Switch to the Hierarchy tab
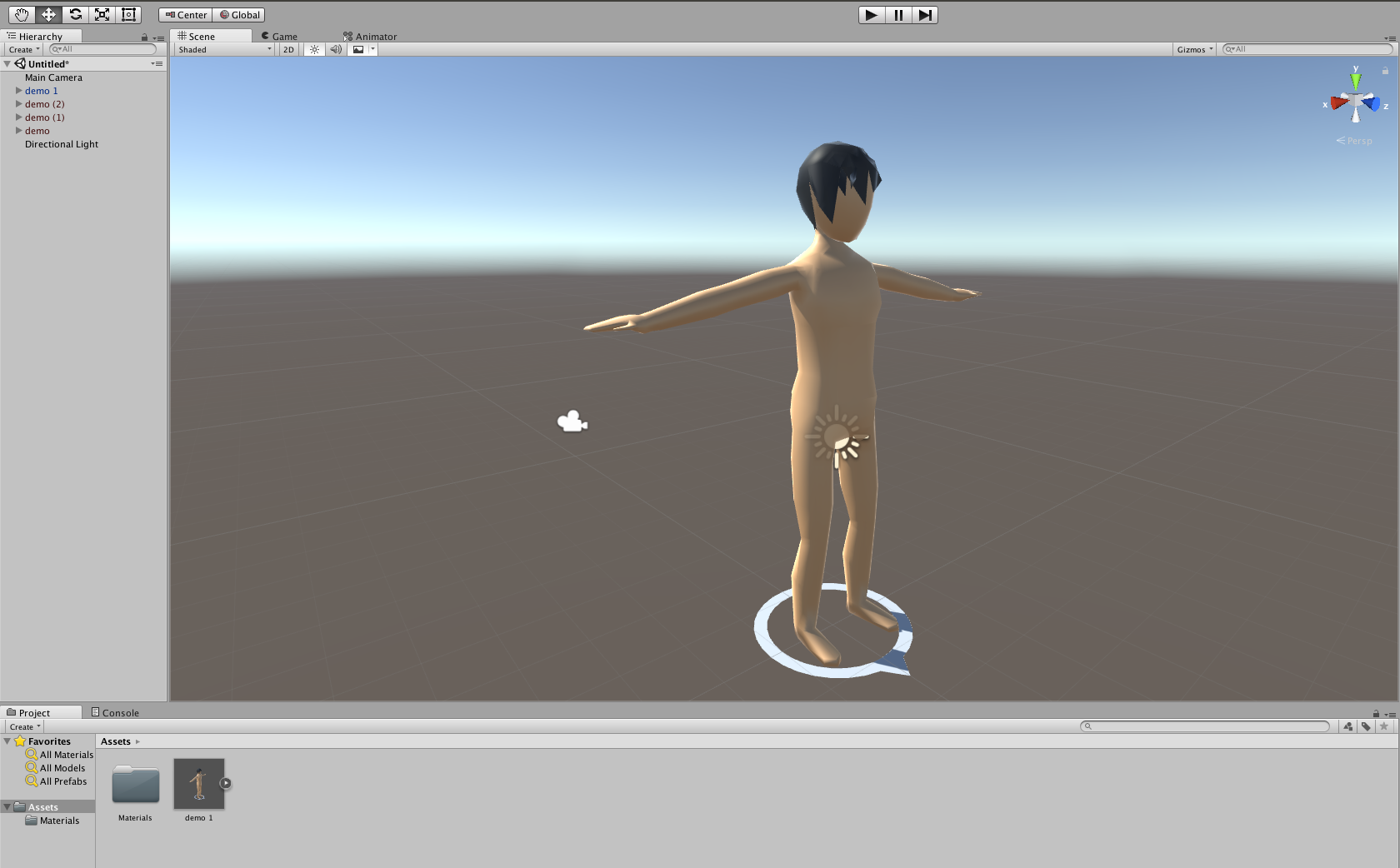Viewport: 1400px width, 868px height. point(41,36)
